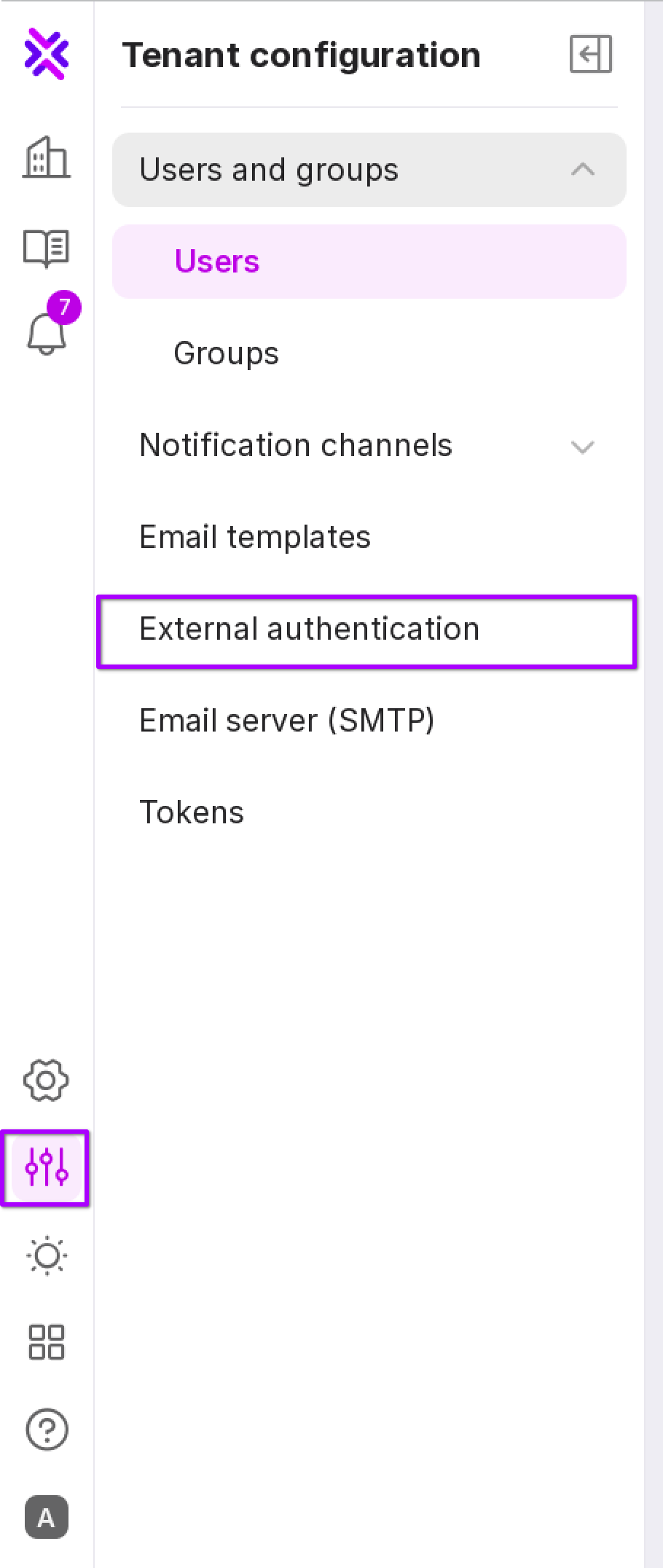Open notifications bell with 7 badge
The image size is (663, 1568).
pyautogui.click(x=47, y=334)
